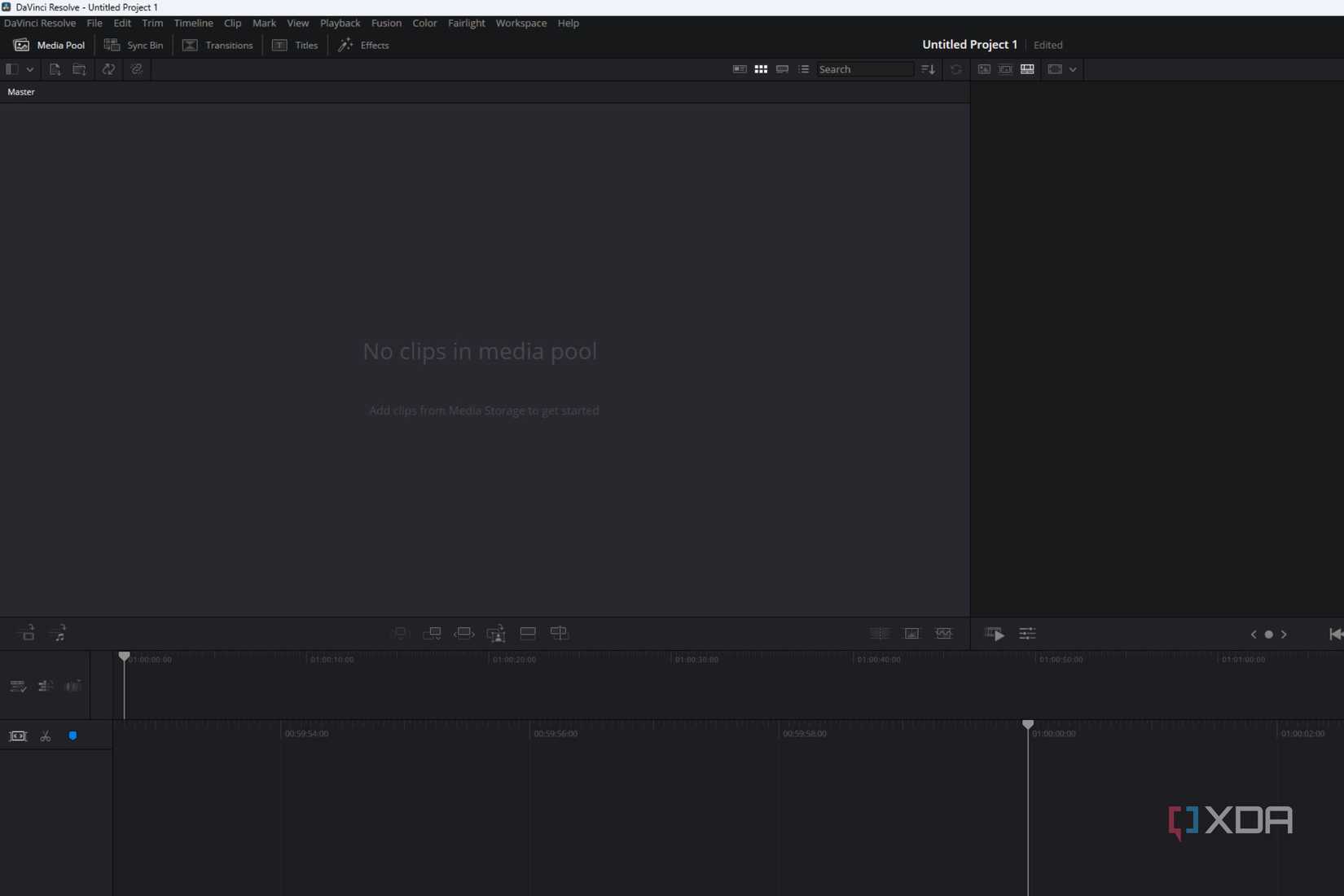The width and height of the screenshot is (1344, 896).
Task: Select Source Clip viewer mode icon
Action: (984, 69)
